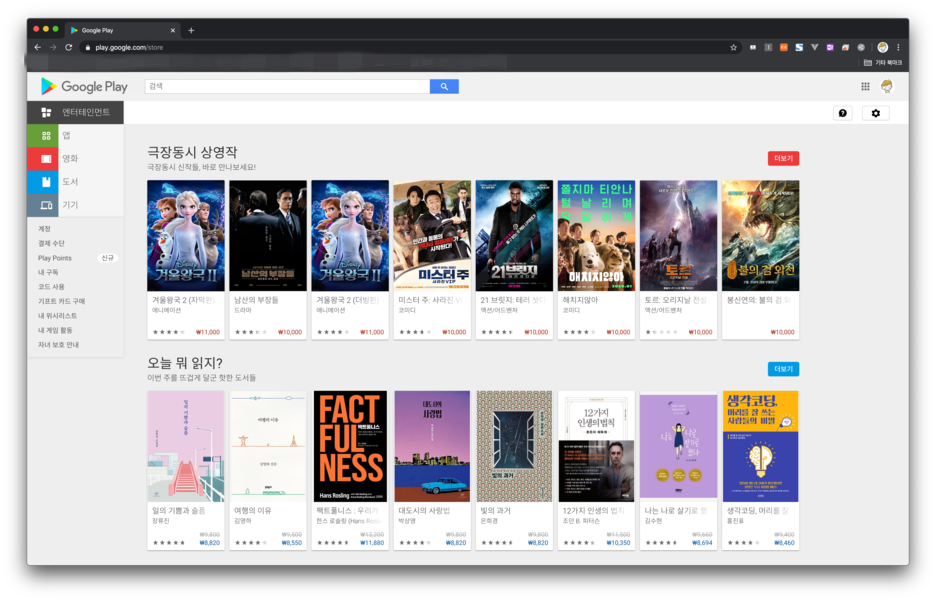
Task: Open the 21 브릿지 movie poster
Action: pos(514,236)
